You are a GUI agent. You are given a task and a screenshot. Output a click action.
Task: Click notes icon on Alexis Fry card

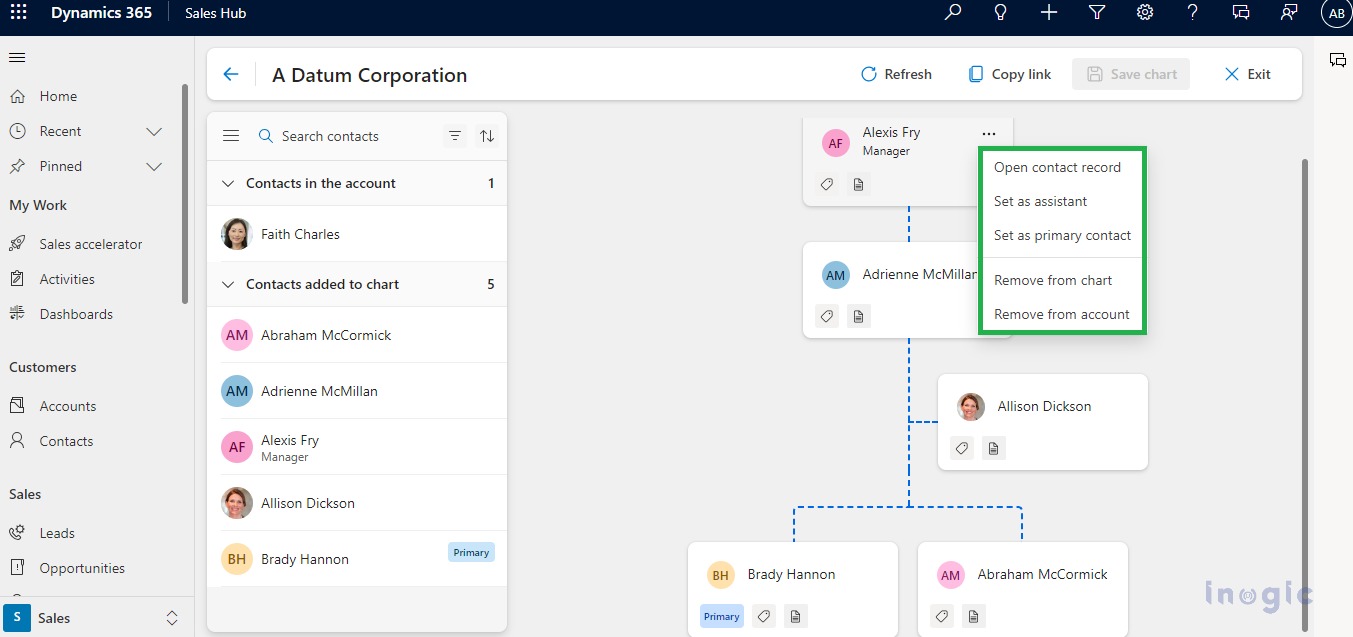pyautogui.click(x=858, y=184)
